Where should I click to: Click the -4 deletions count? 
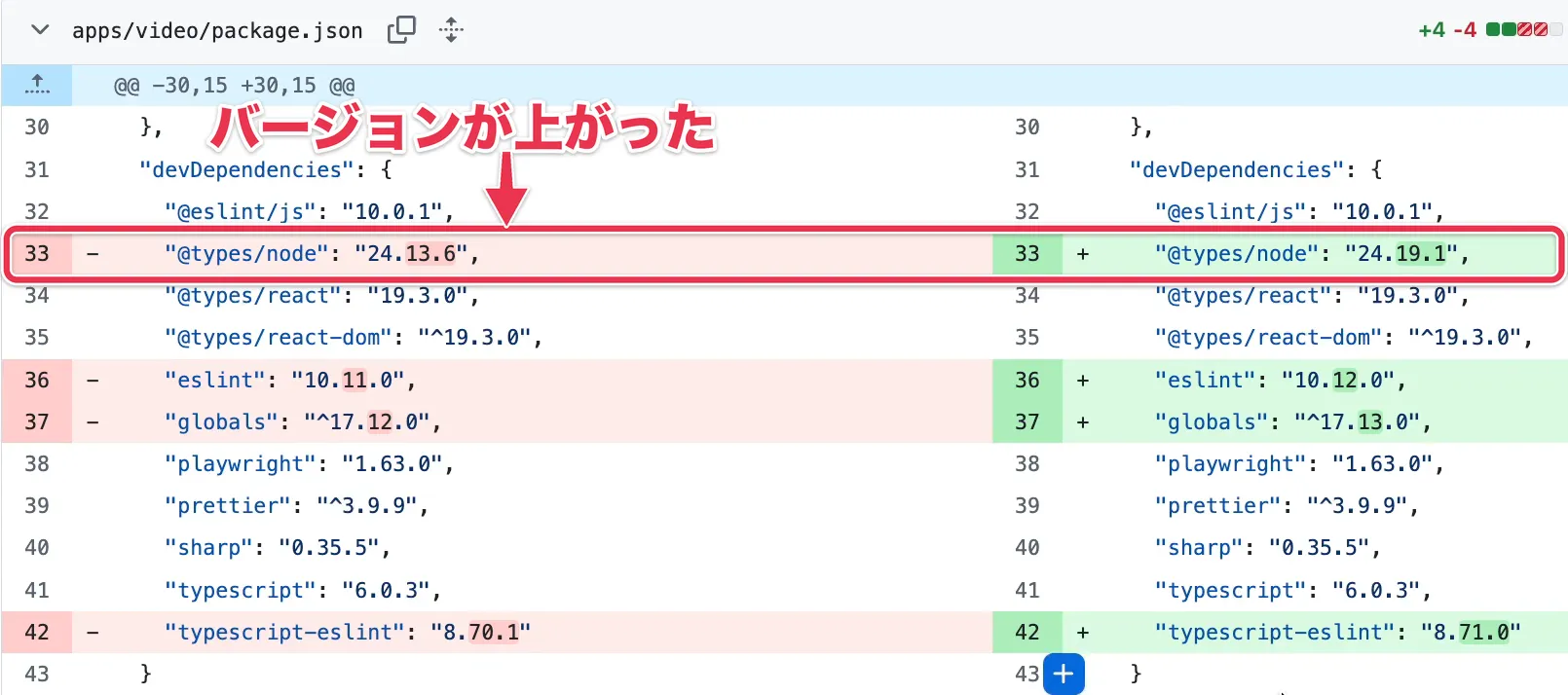[1465, 30]
